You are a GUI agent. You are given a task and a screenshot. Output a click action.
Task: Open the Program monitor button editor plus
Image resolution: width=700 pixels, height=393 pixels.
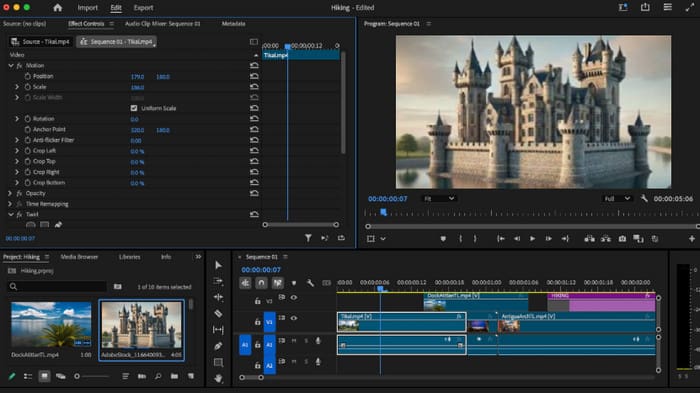pyautogui.click(x=692, y=239)
